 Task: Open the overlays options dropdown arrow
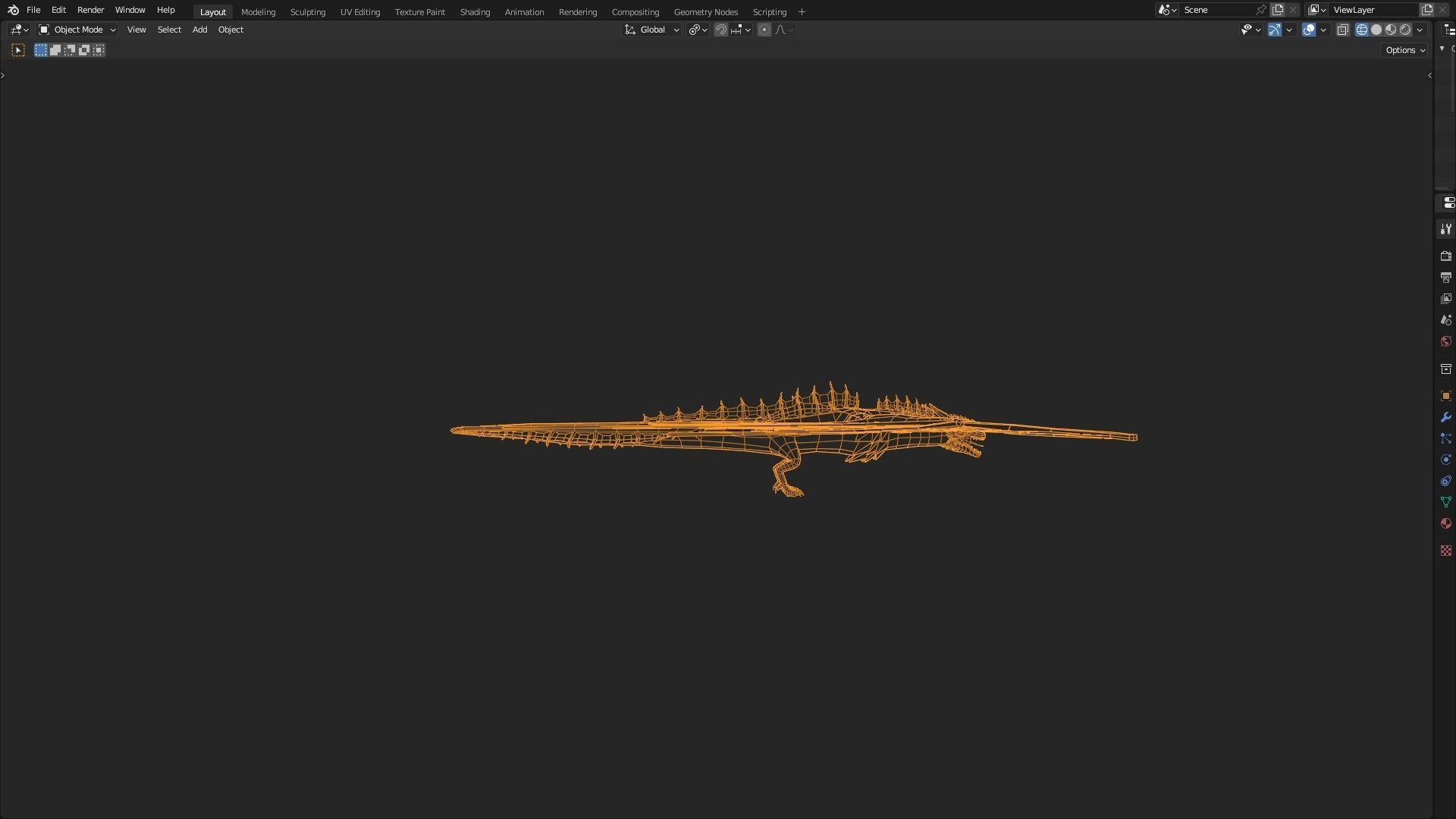tap(1323, 30)
